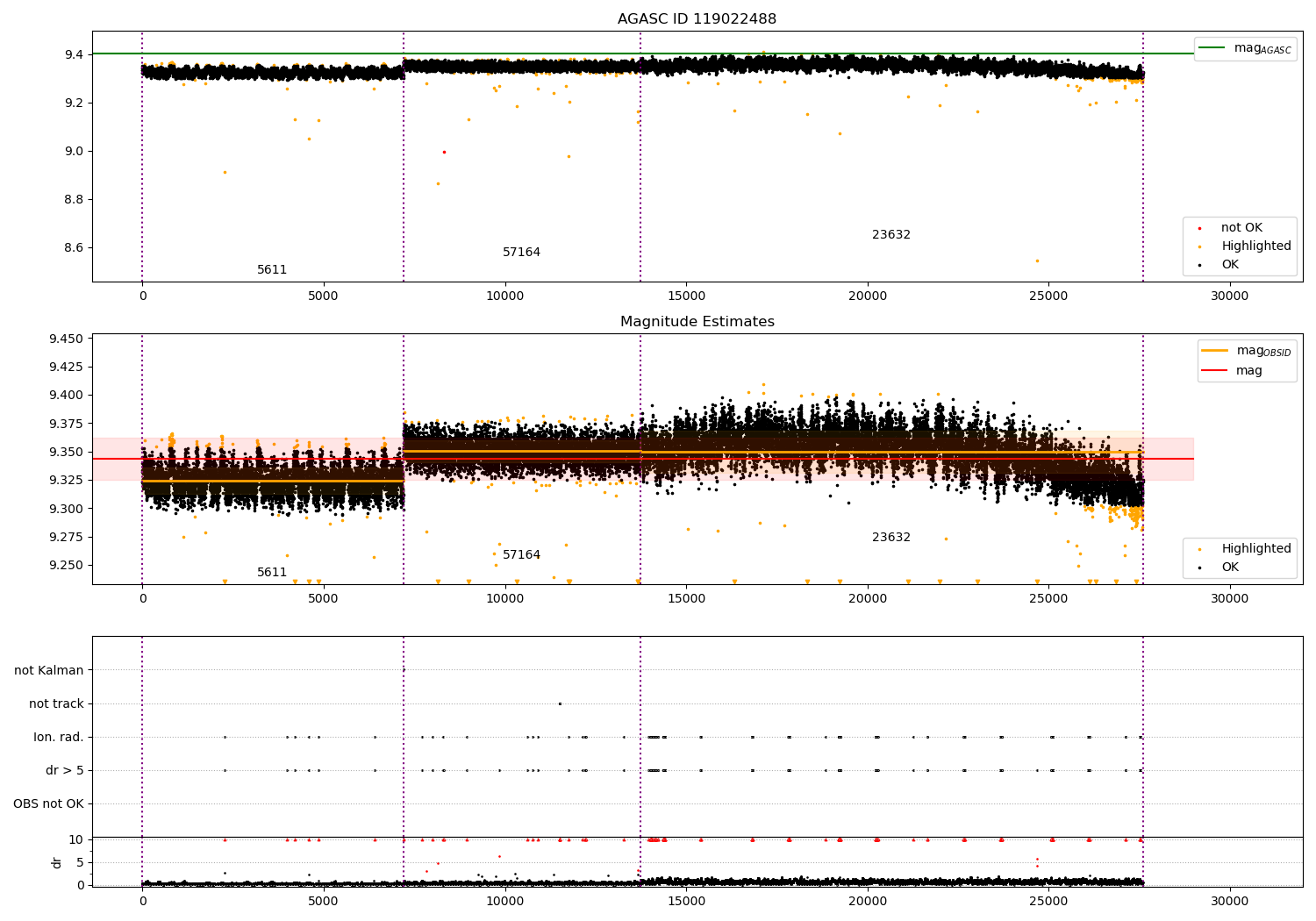The width and height of the screenshot is (1316, 921).
Task: Click the '9.2' y-tick of the top plot
Action: point(74,103)
